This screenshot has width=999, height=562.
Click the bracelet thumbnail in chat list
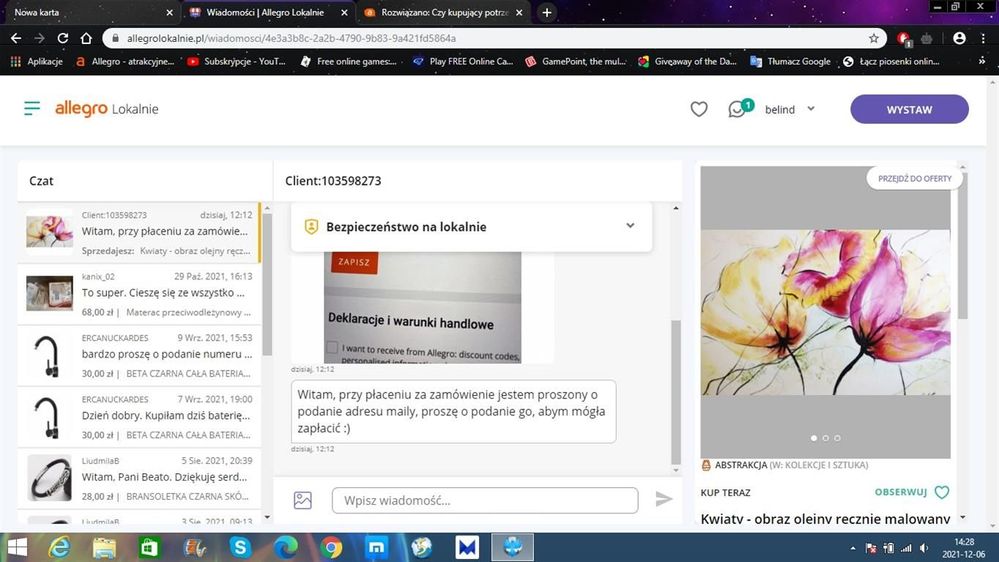point(50,478)
